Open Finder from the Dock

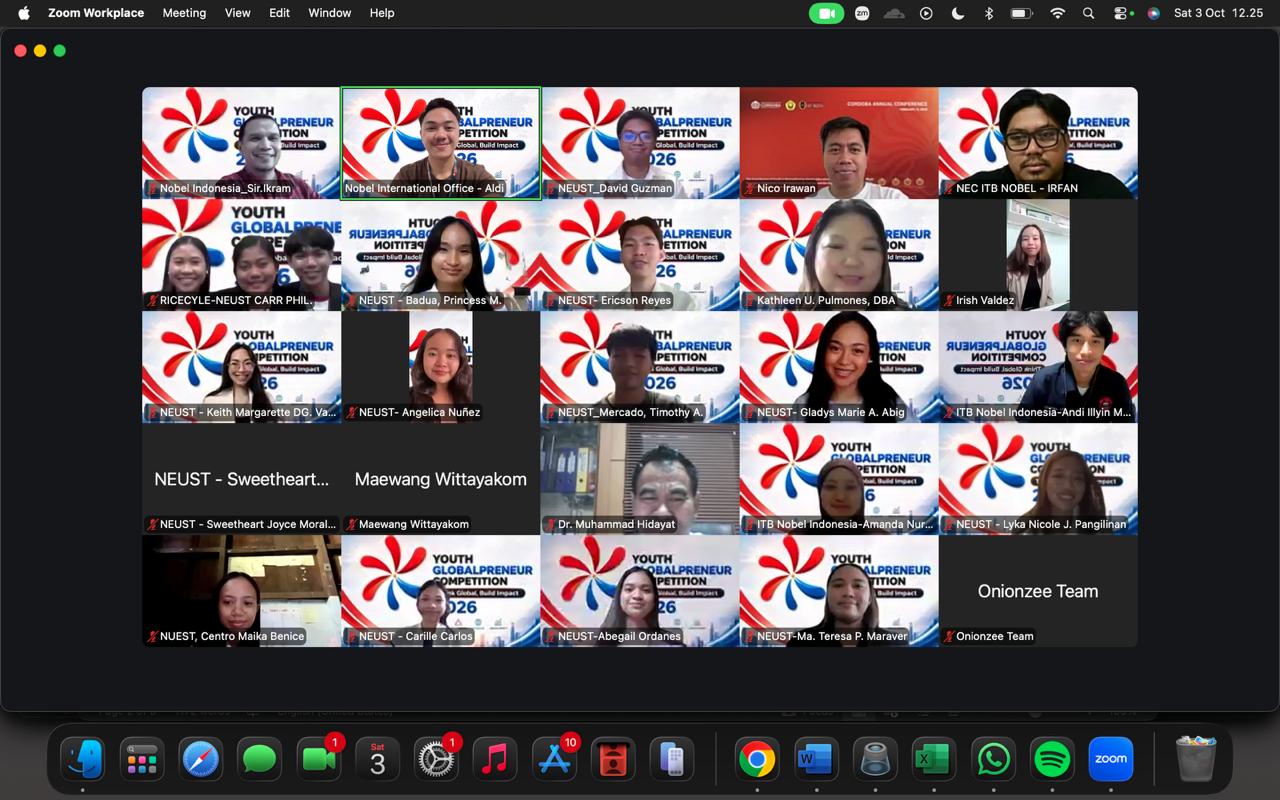click(x=82, y=759)
